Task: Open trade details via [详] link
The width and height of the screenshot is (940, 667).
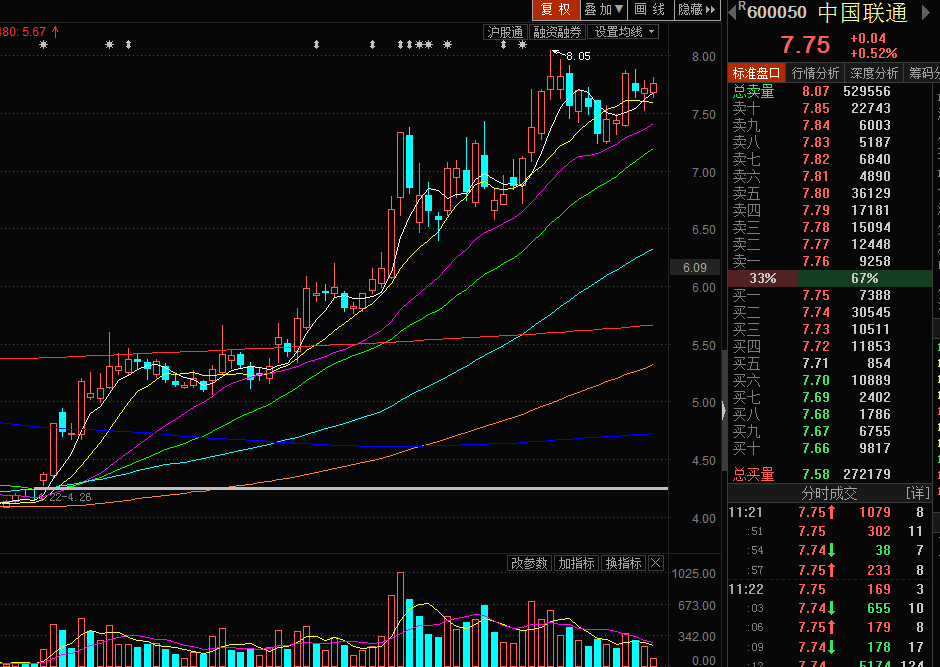Action: (918, 493)
